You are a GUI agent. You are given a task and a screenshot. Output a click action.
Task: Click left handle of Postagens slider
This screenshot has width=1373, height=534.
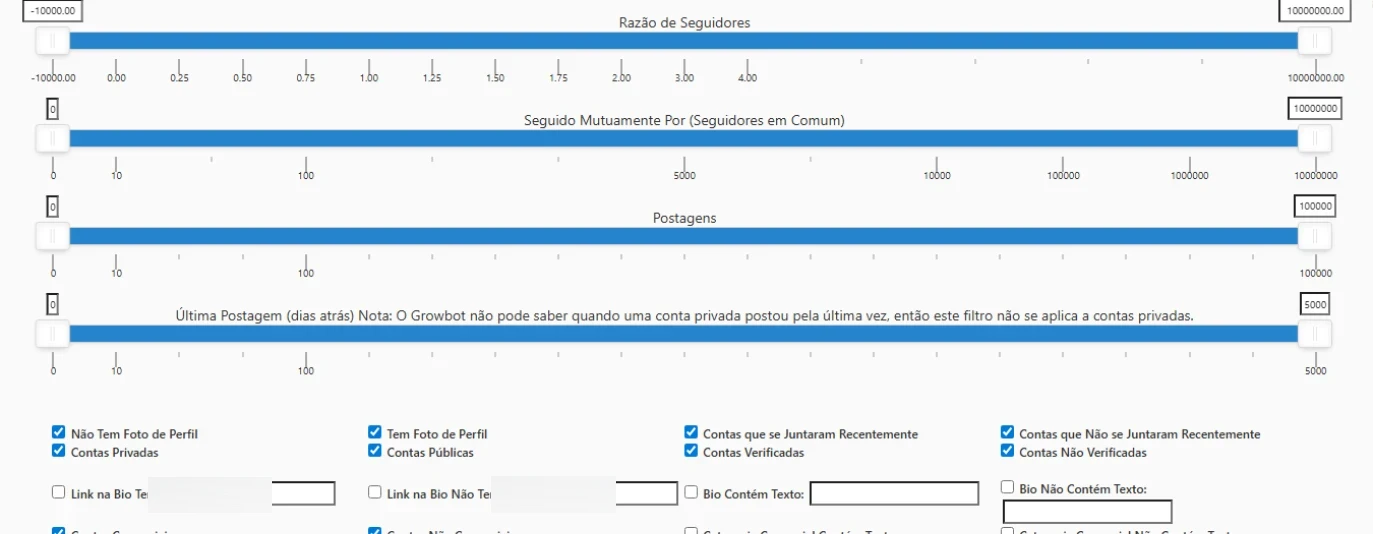(52, 236)
